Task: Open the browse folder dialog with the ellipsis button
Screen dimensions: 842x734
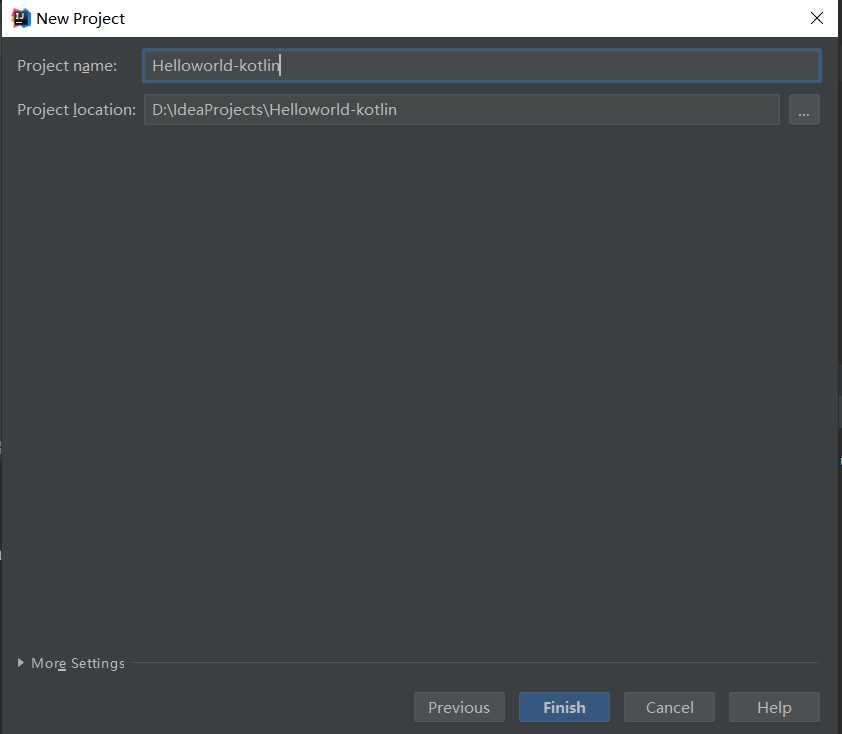Action: coord(804,110)
